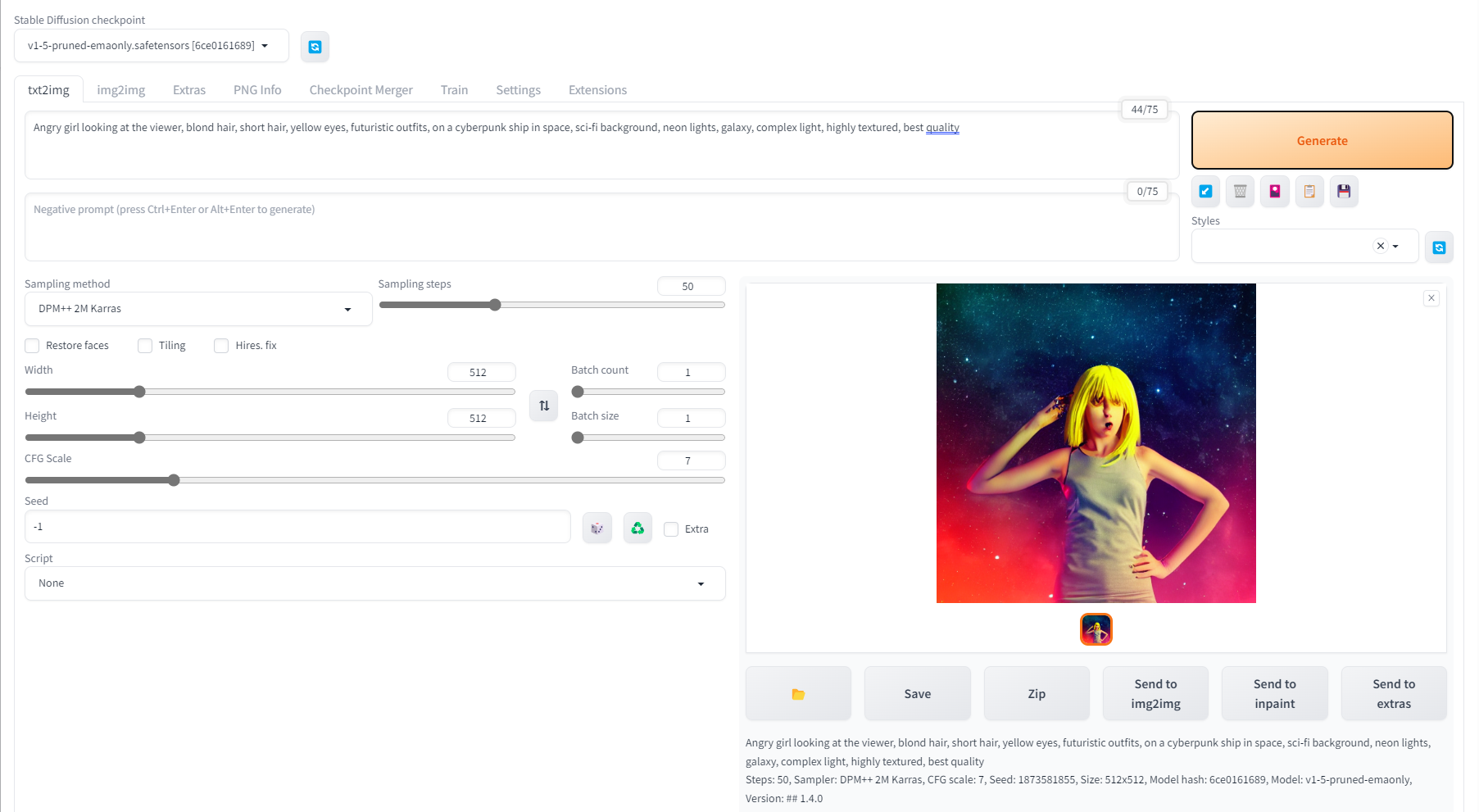Swap width and height values

click(543, 406)
